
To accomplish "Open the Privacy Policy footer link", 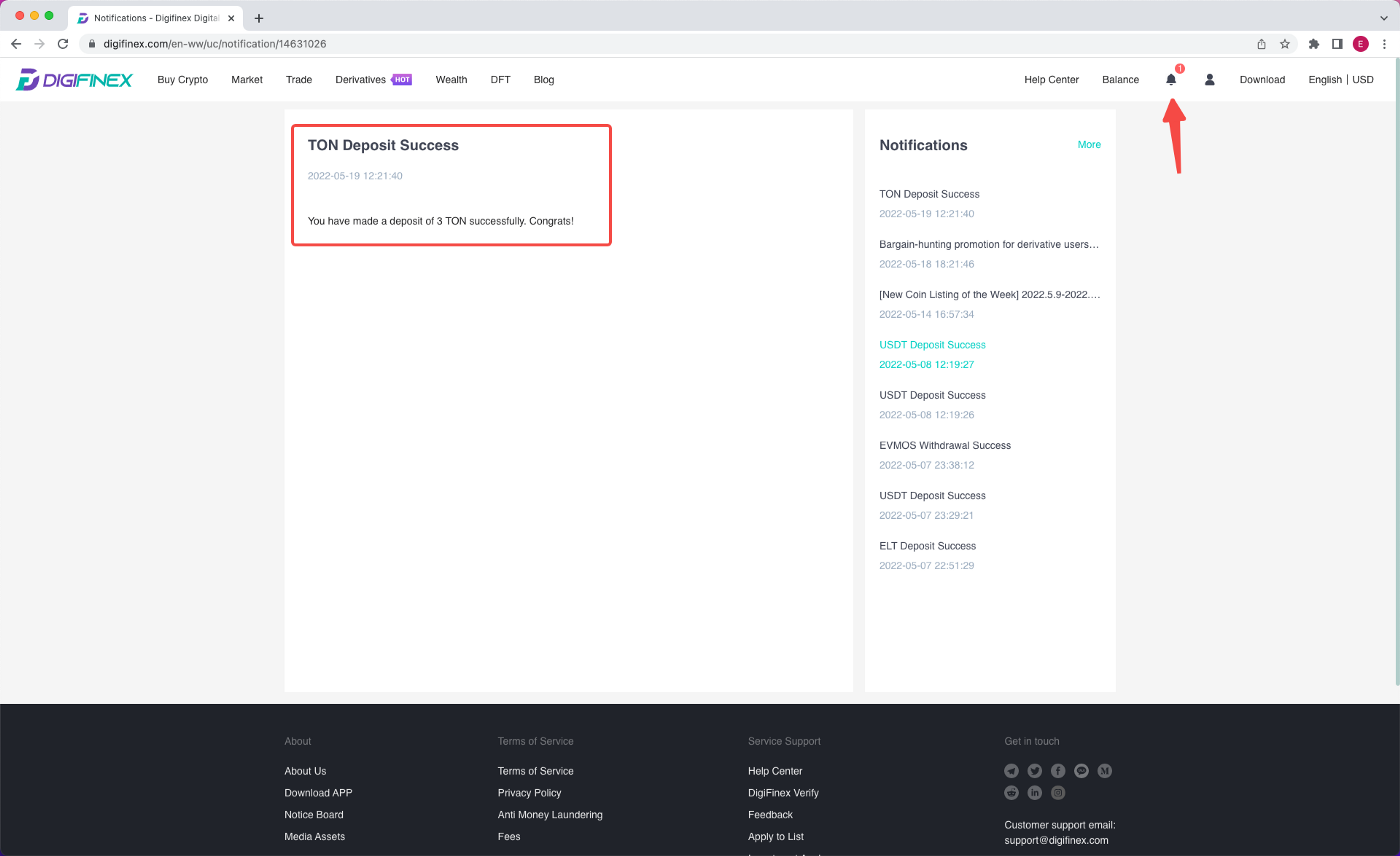I will click(x=529, y=793).
